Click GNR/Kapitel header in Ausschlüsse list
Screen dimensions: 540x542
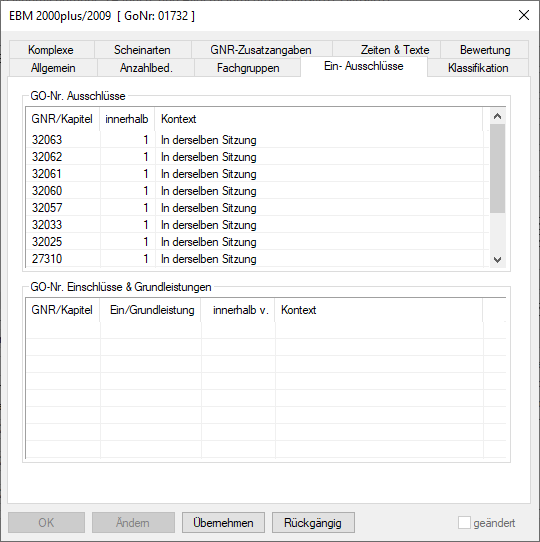63,119
